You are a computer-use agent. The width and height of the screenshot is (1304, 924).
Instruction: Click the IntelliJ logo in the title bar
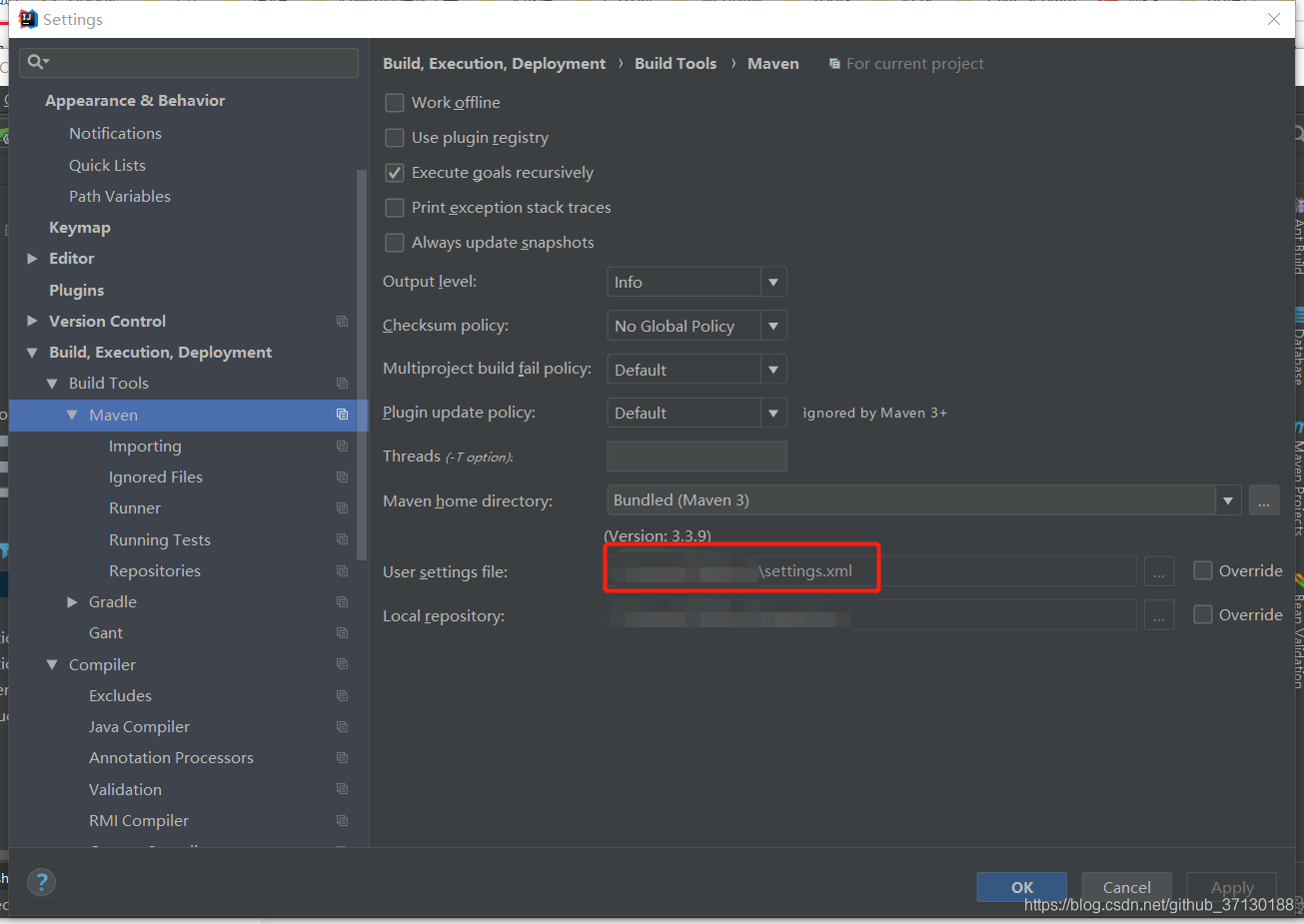[27, 19]
